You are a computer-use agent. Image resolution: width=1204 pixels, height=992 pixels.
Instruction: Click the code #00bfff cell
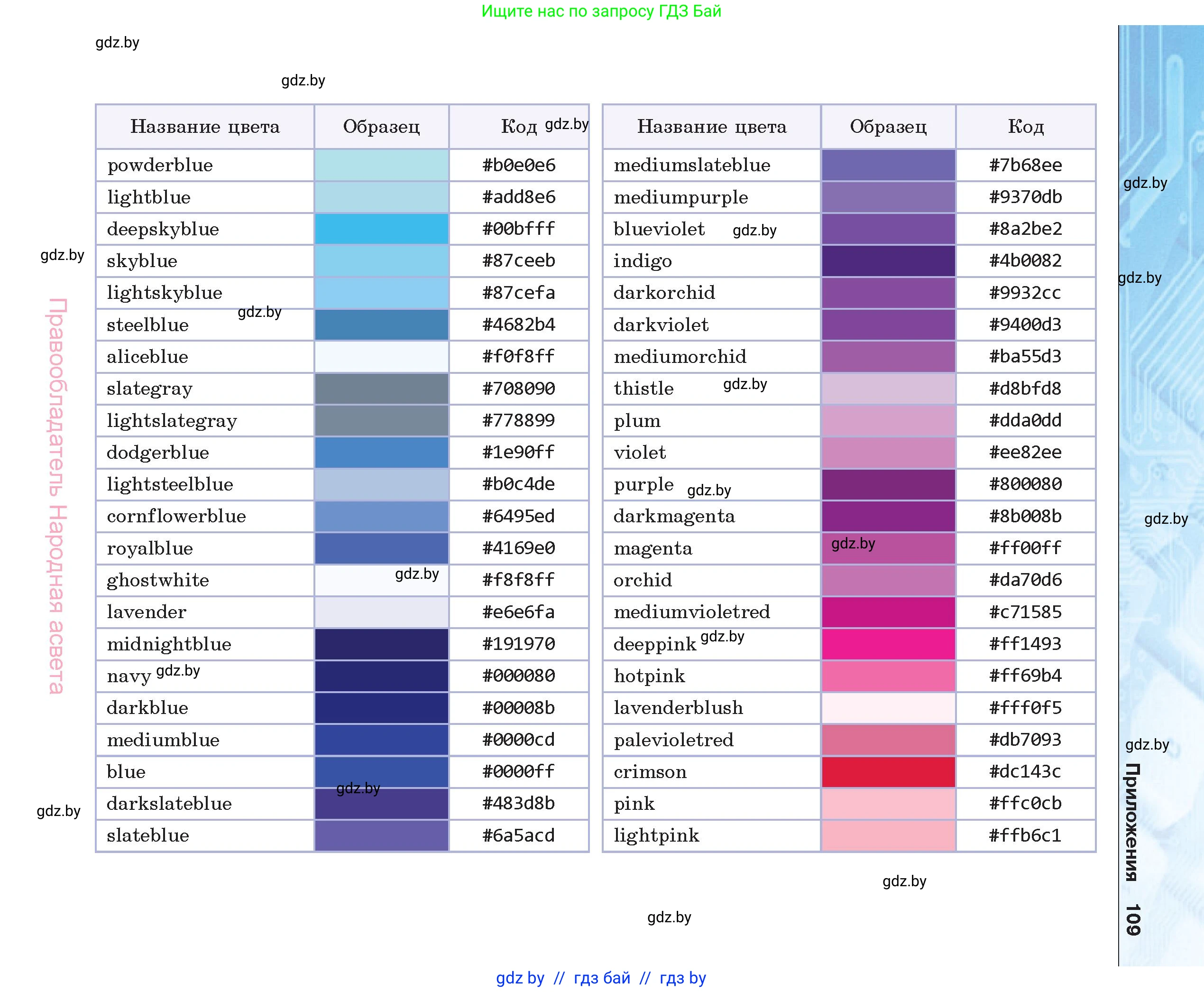(519, 229)
